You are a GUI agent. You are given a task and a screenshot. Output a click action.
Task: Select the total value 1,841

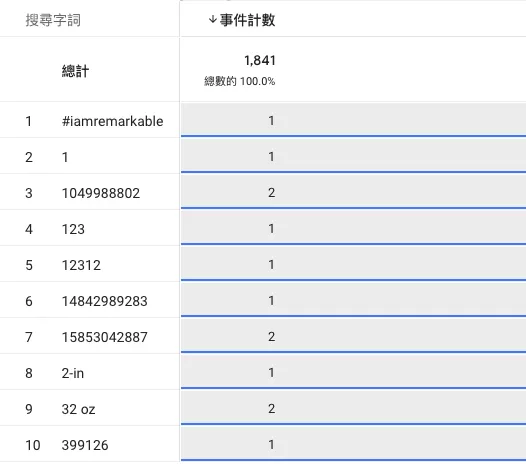pyautogui.click(x=260, y=60)
